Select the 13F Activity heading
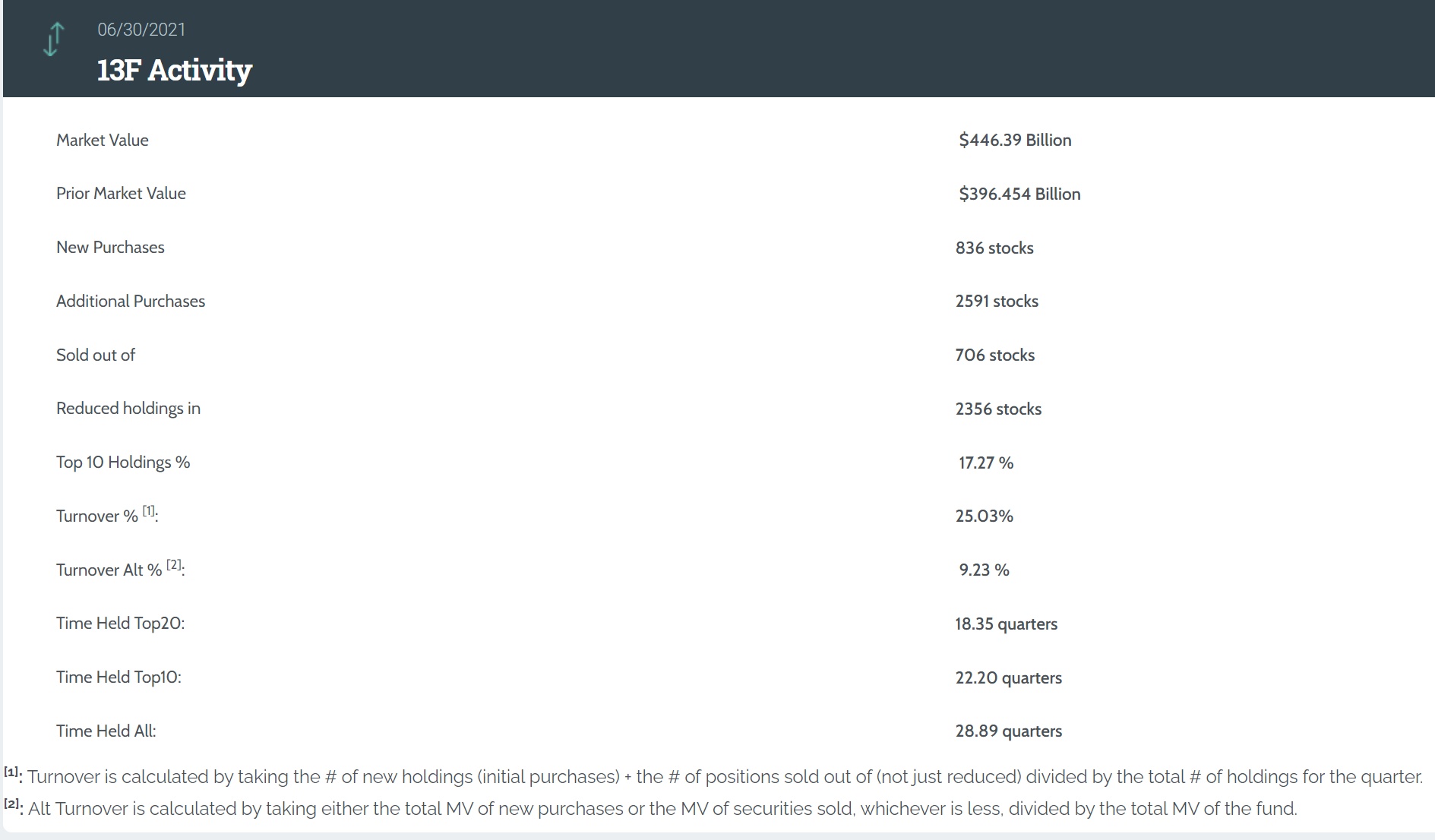 174,70
